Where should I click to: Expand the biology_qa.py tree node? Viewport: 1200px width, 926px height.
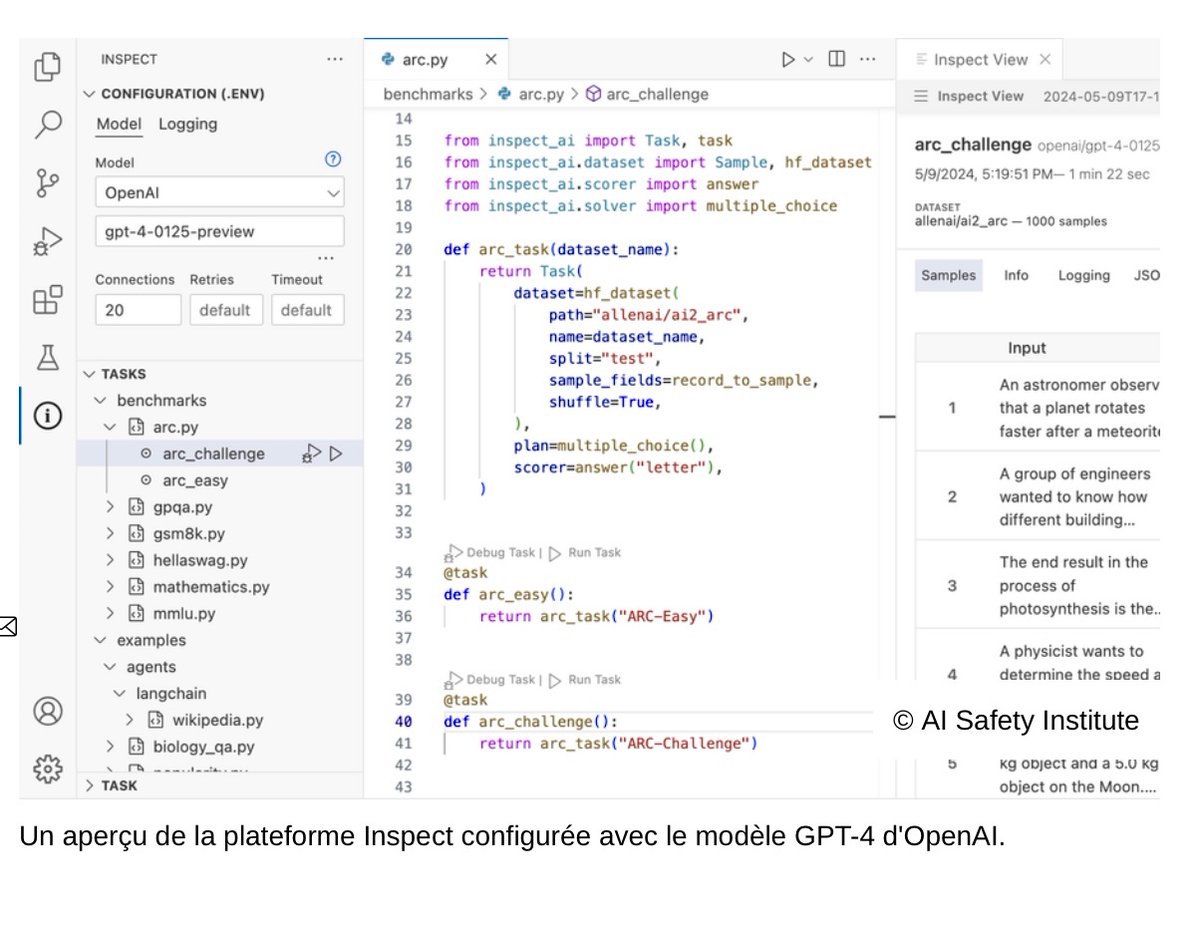[x=111, y=747]
